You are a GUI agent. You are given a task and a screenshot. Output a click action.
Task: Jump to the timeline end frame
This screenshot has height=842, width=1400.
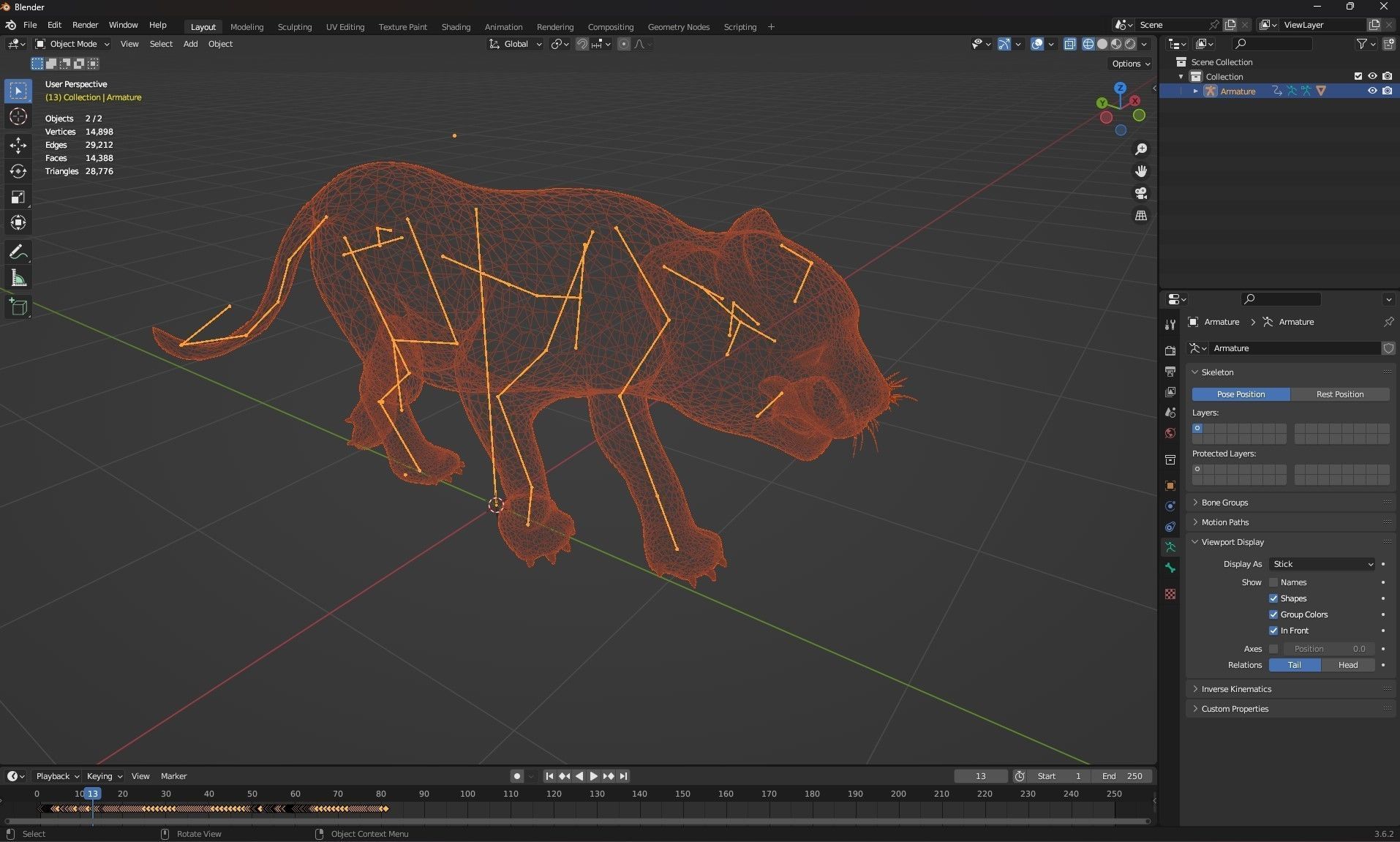623,776
